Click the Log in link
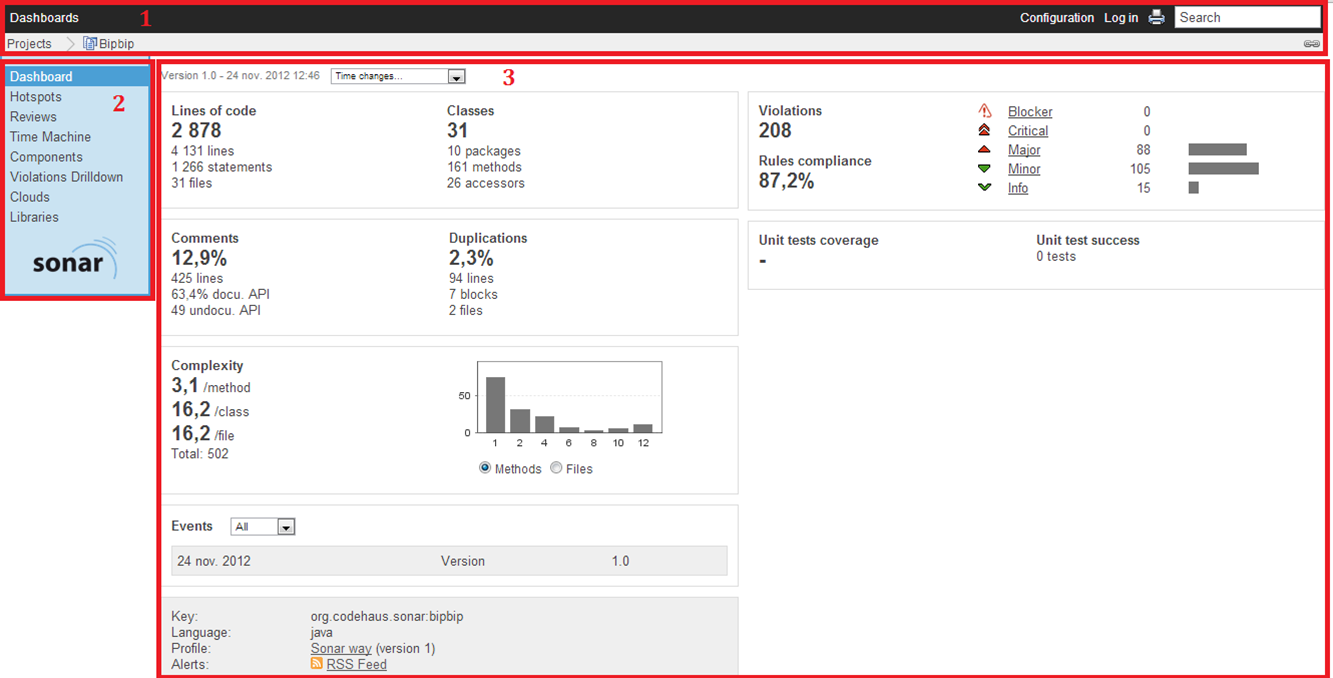The image size is (1333, 678). 1121,18
